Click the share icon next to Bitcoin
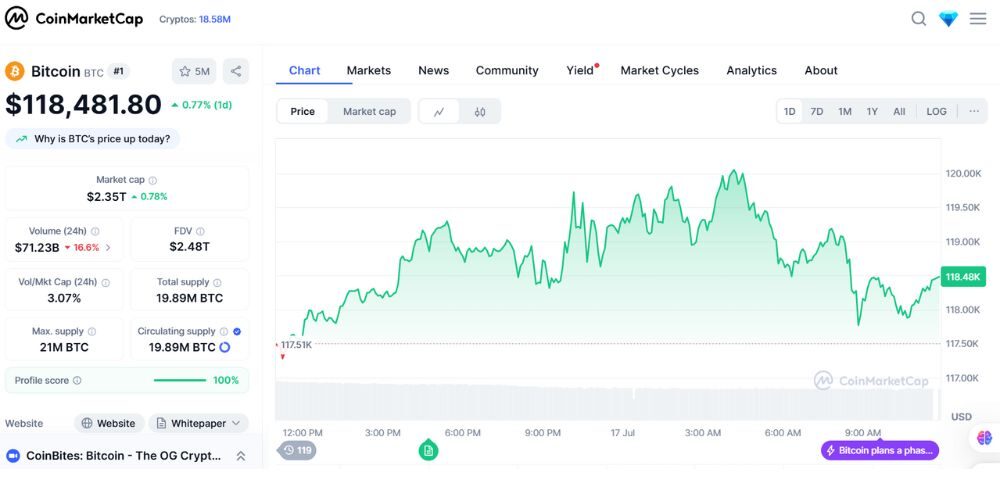The height and width of the screenshot is (477, 1000). (x=236, y=71)
